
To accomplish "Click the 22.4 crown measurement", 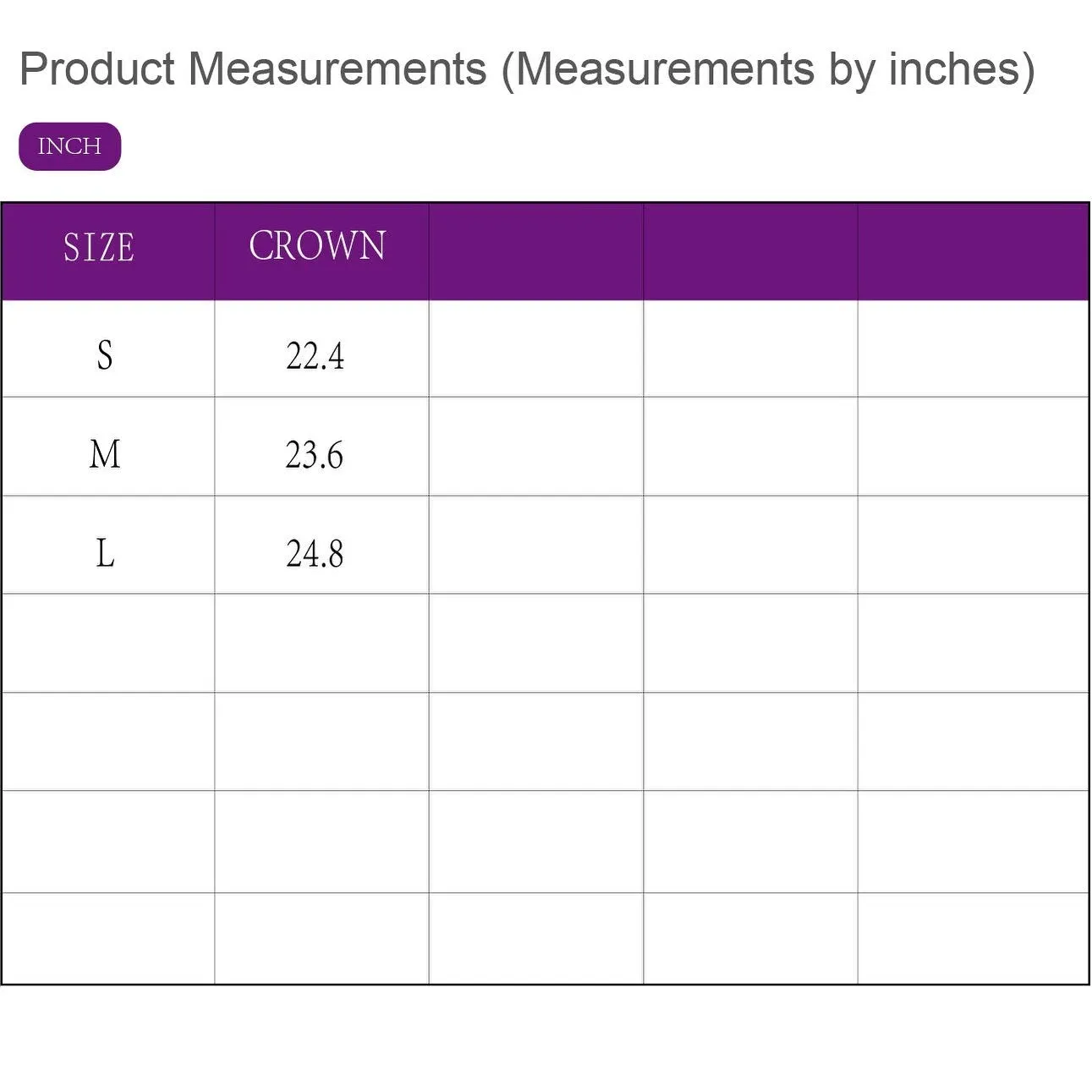I will [x=316, y=356].
